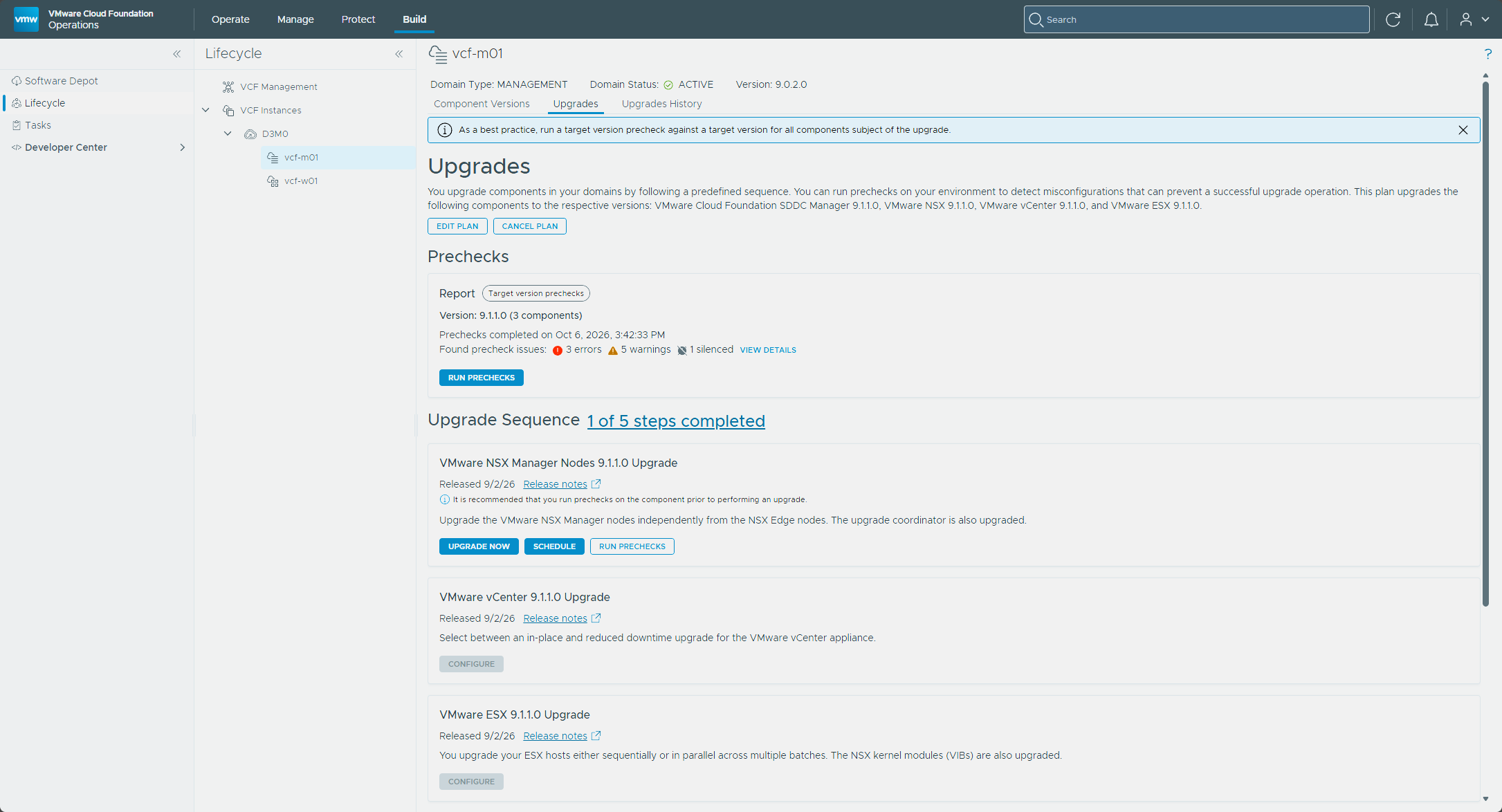This screenshot has height=812, width=1502.
Task: Run prechecks for NSX Manager Nodes upgrade
Action: coord(632,546)
